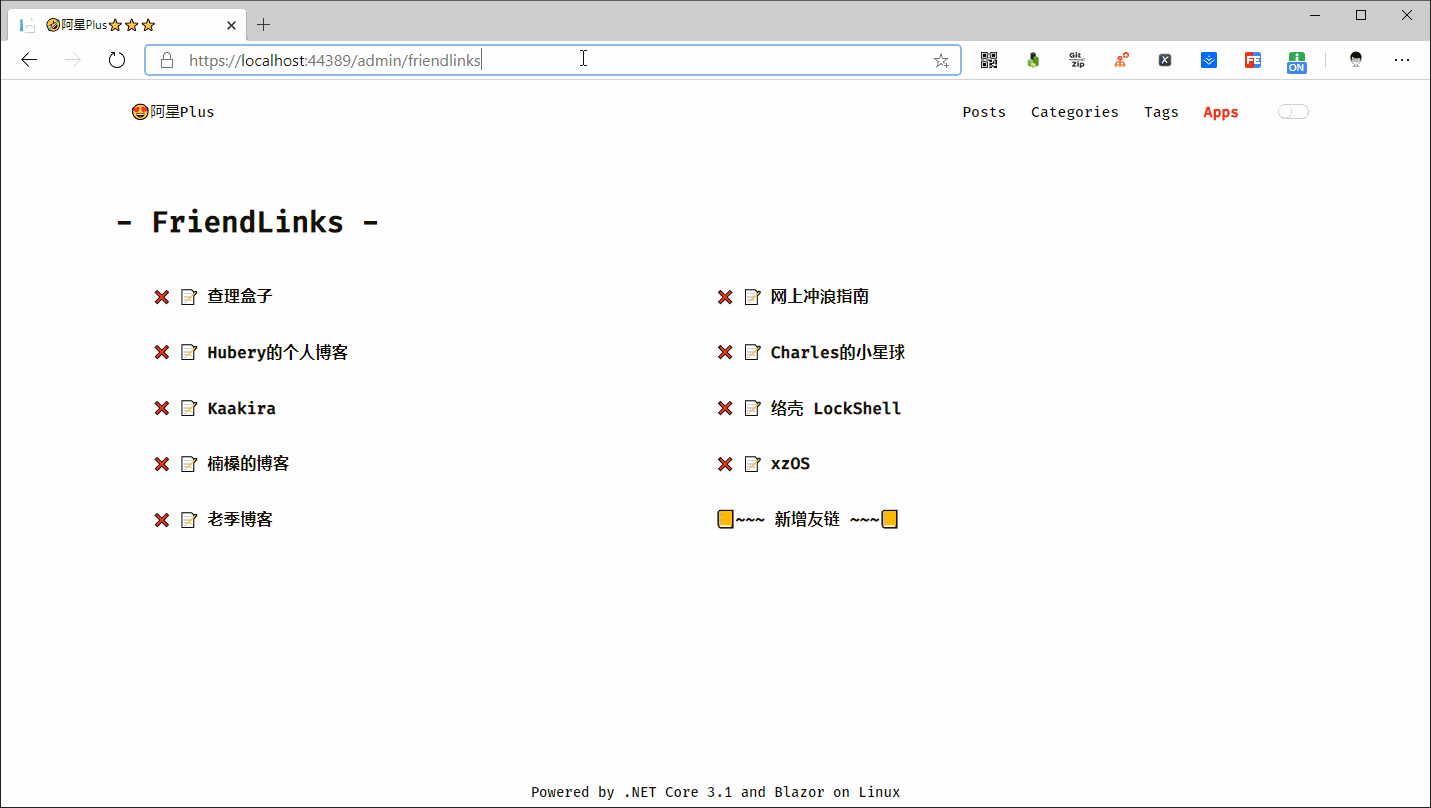Refresh the page
This screenshot has width=1431, height=808.
point(117,60)
